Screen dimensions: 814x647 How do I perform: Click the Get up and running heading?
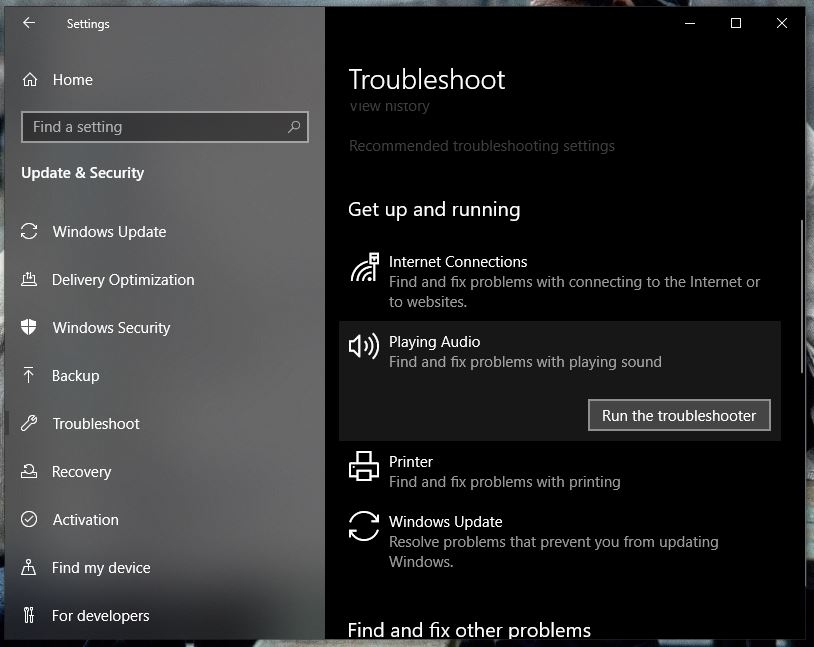(x=434, y=209)
